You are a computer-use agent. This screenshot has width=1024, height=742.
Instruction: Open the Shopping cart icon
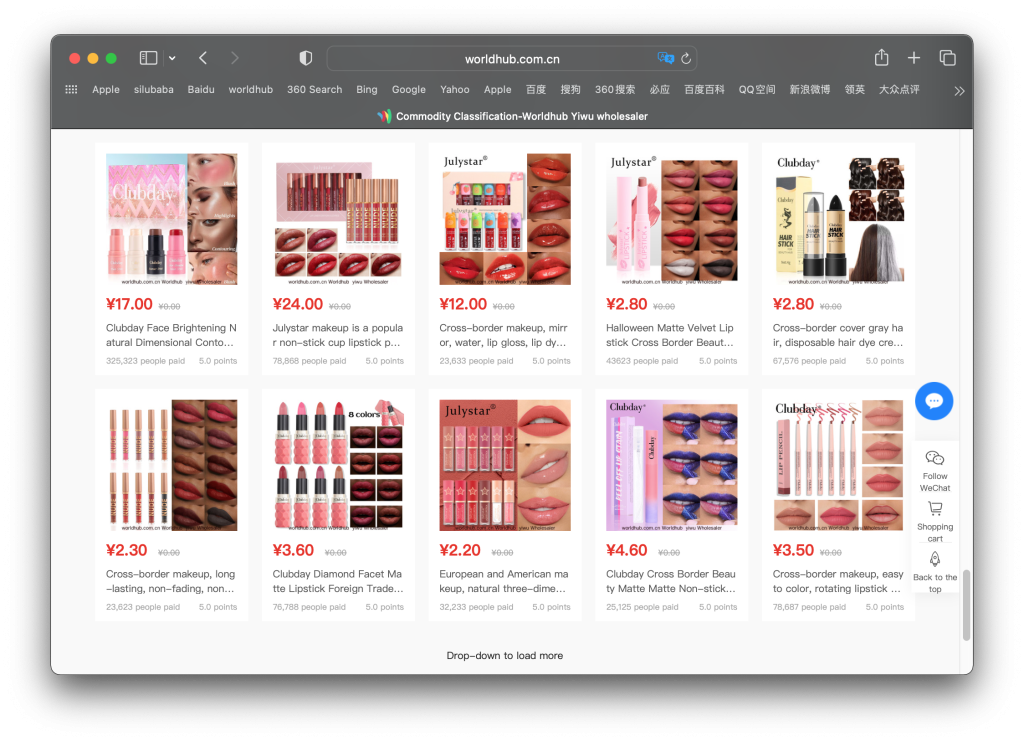coord(935,509)
